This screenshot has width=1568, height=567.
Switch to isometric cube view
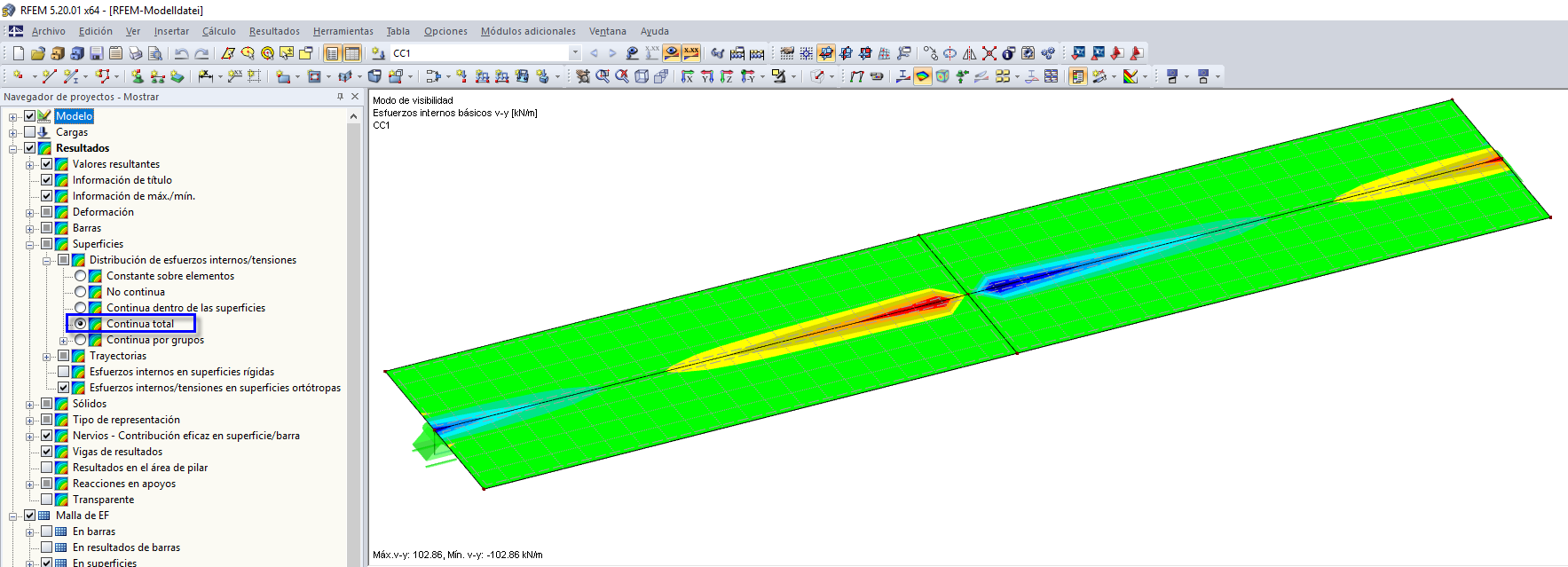[642, 76]
